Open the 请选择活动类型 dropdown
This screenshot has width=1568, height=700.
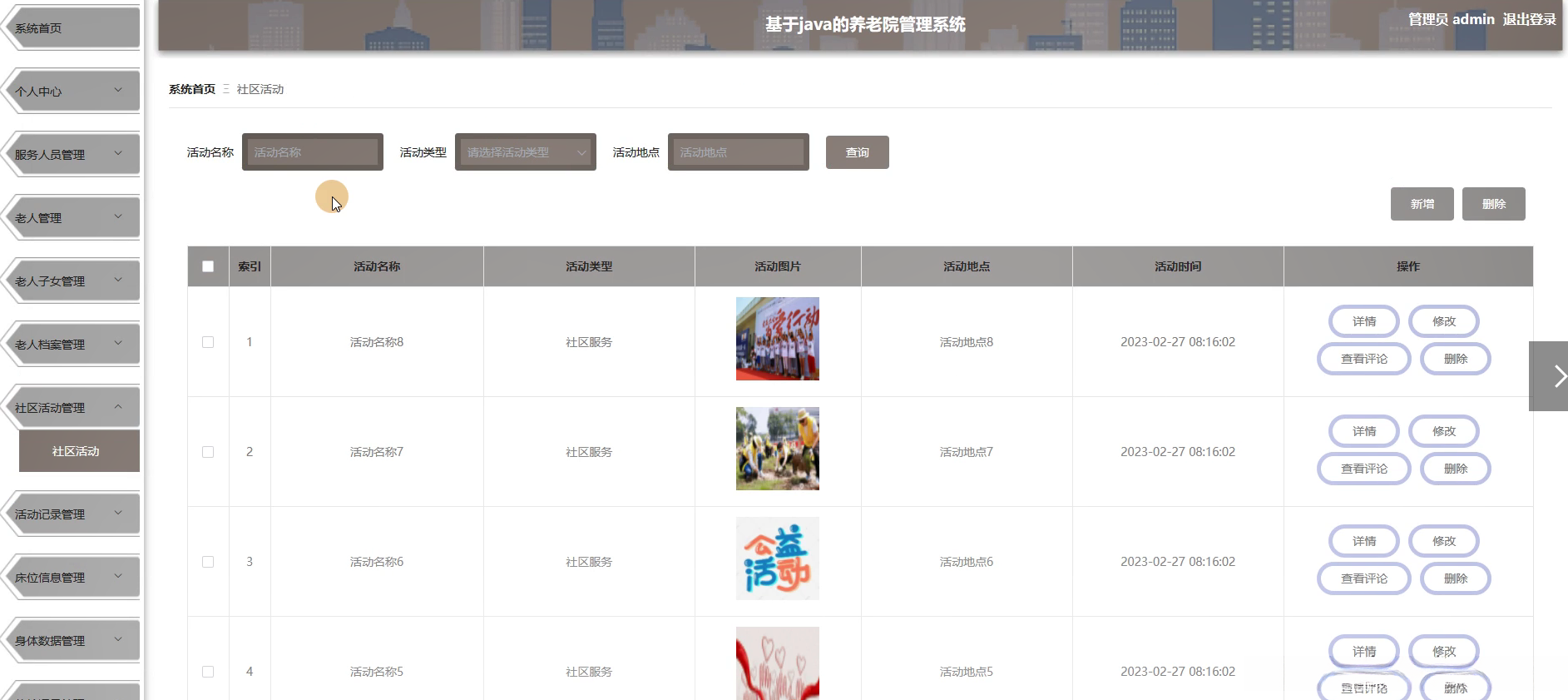click(526, 152)
